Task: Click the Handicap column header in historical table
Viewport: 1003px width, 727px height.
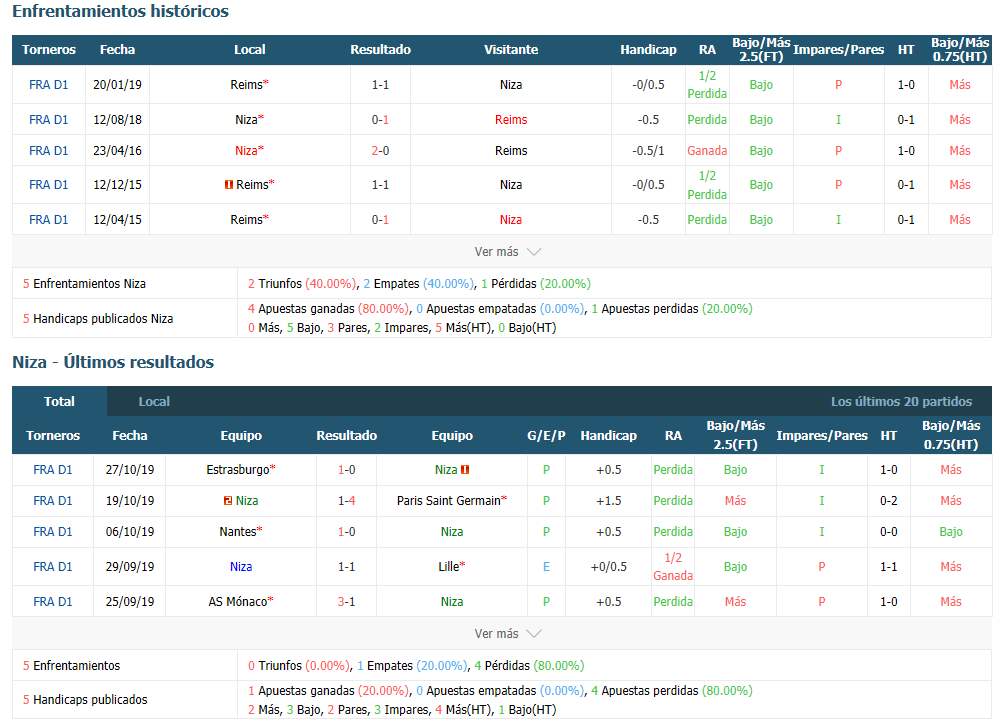Action: pos(648,50)
